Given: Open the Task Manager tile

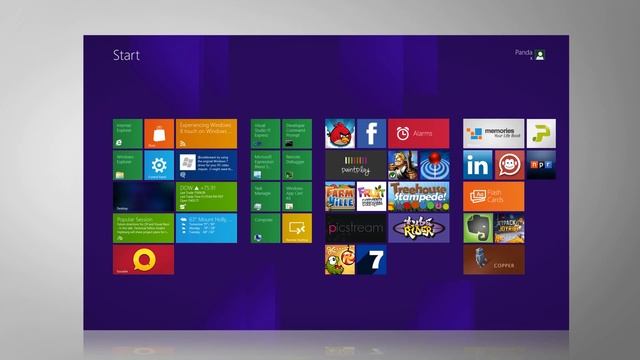Looking at the screenshot, I should point(265,197).
